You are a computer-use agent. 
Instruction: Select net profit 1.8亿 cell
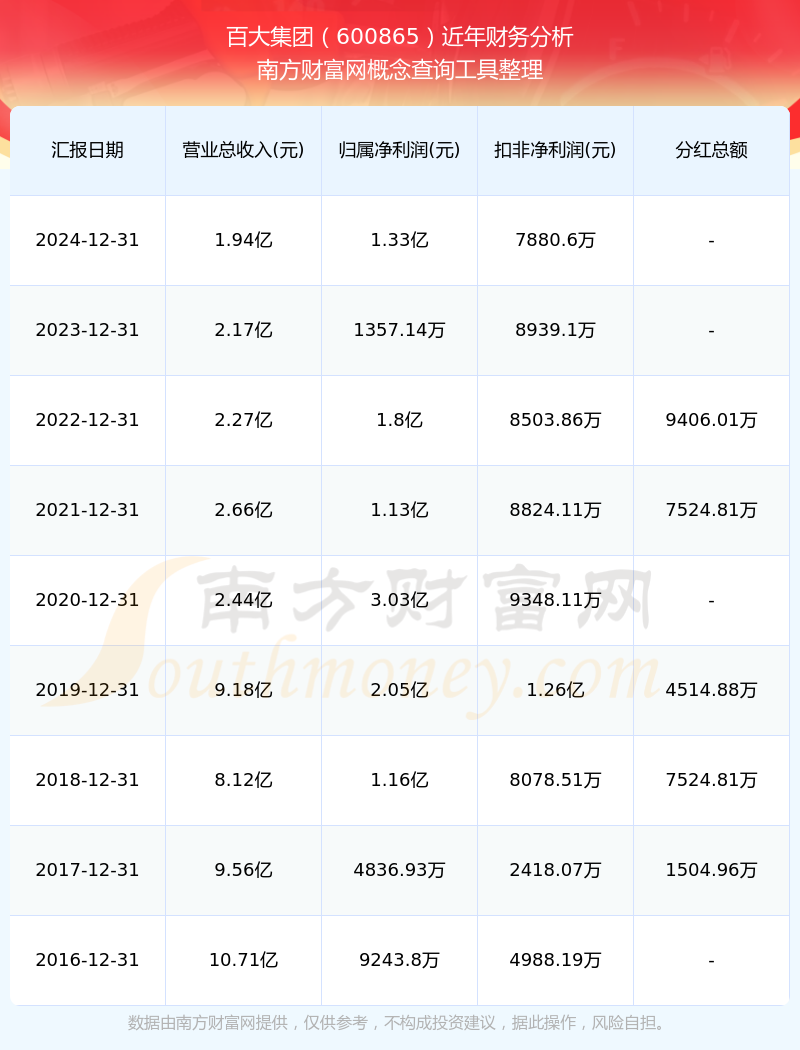point(400,420)
